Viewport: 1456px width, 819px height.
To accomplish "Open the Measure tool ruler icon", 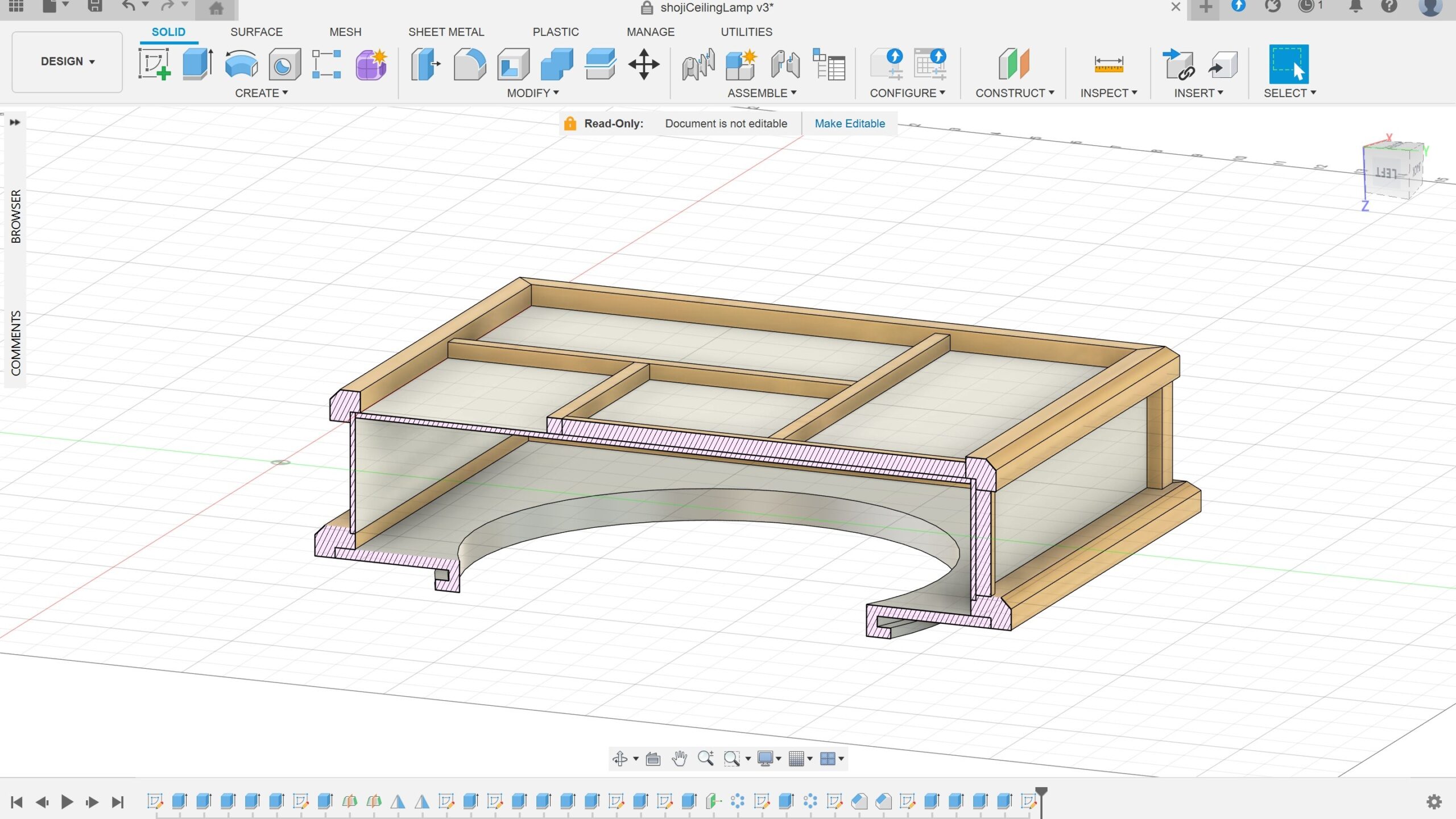I will pyautogui.click(x=1109, y=64).
